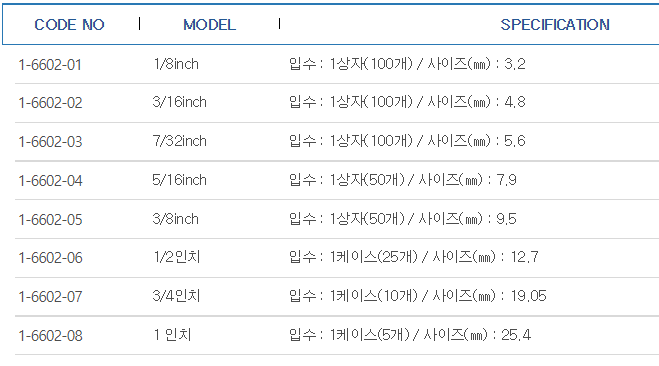Screen dimensions: 659x366
Task: Click the 3/16inch model cell
Action: tap(179, 102)
